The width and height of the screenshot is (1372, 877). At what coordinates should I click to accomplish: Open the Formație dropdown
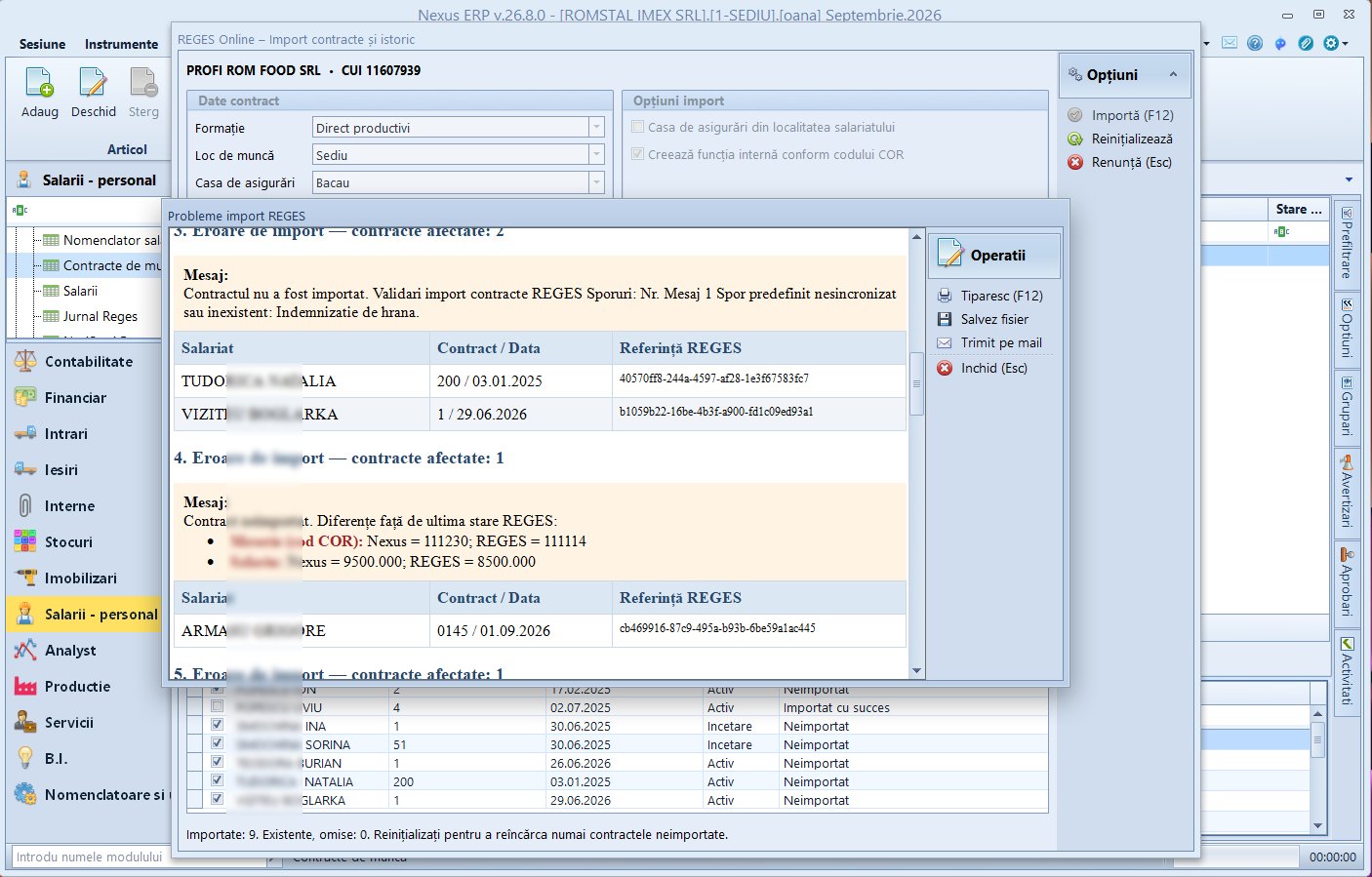tap(596, 128)
